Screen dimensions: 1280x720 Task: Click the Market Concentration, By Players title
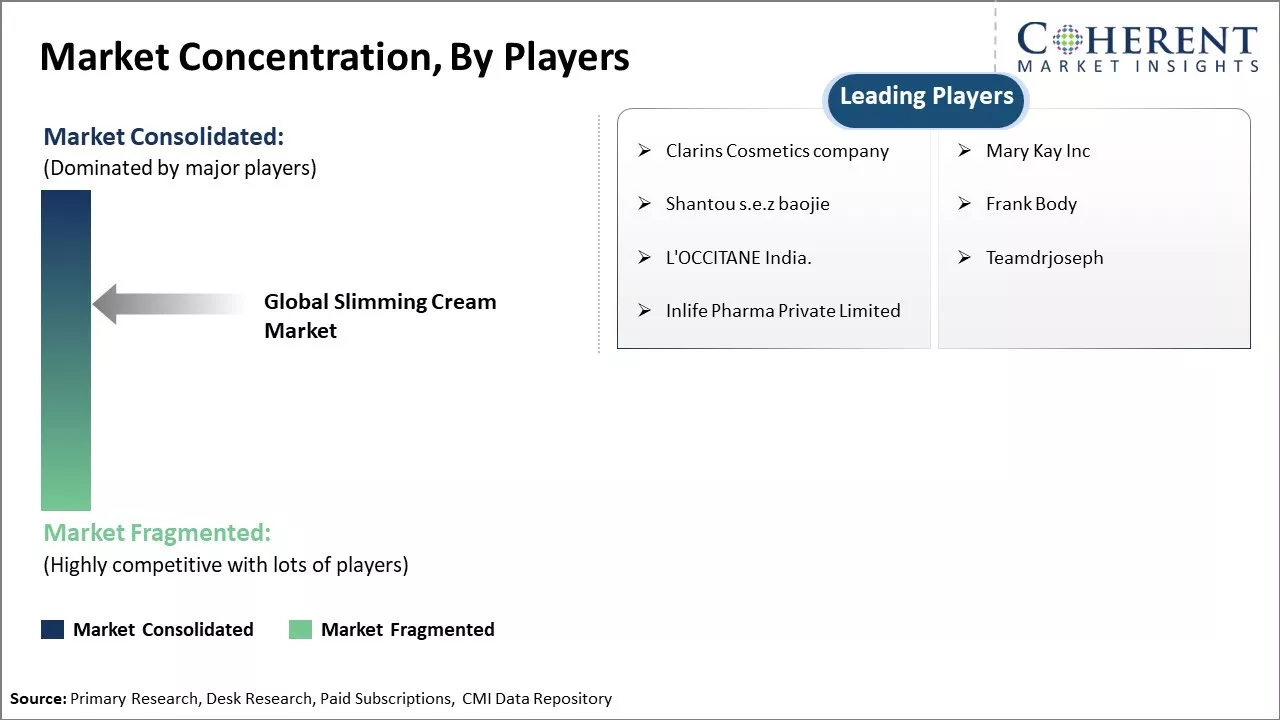point(335,58)
